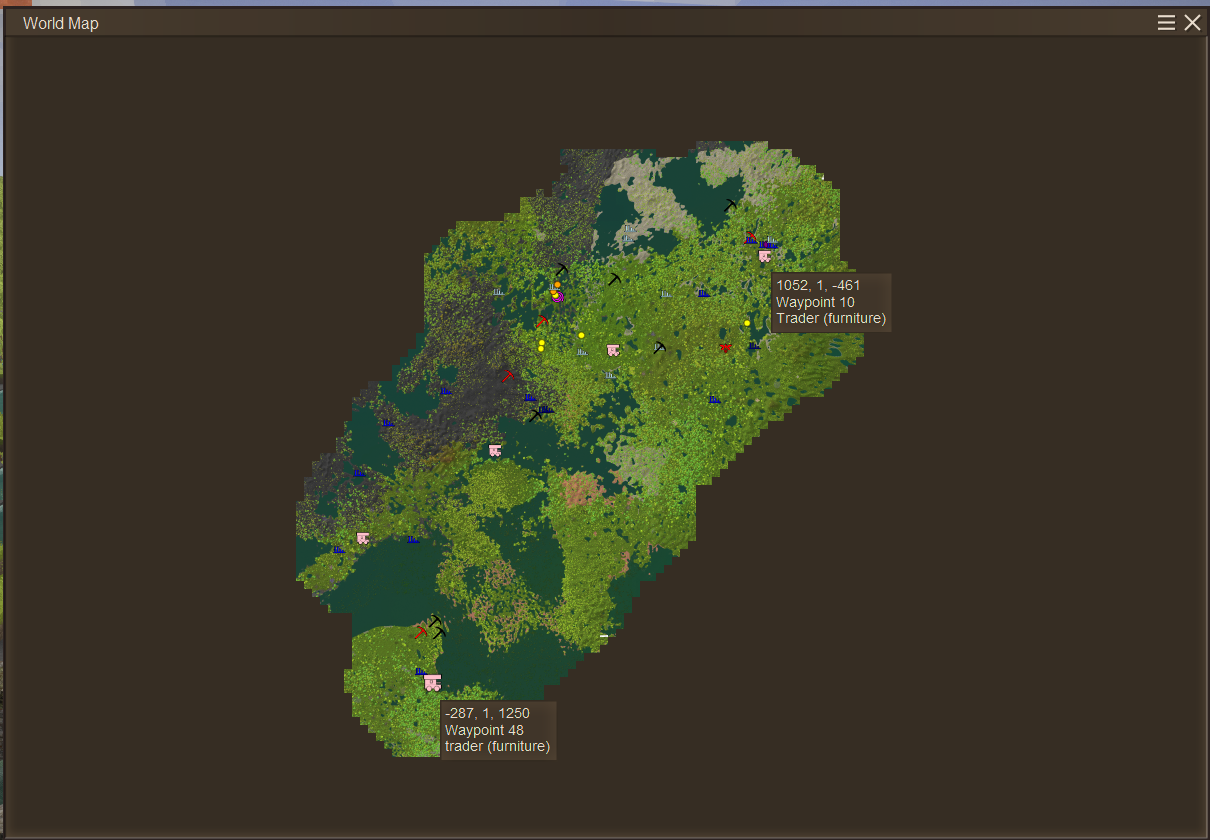Image resolution: width=1210 pixels, height=840 pixels.
Task: Select the red pickaxe in the grey rocky area
Action: coord(508,375)
